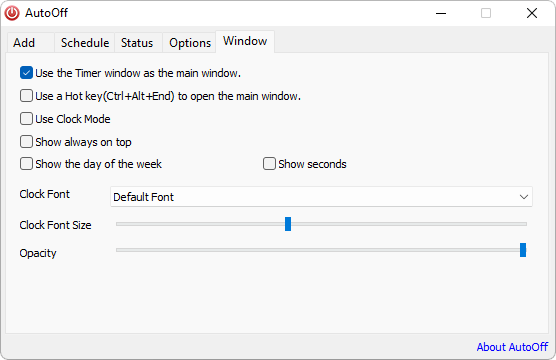Open the Schedule tab
Viewport: 556px width, 360px height.
pyautogui.click(x=85, y=43)
